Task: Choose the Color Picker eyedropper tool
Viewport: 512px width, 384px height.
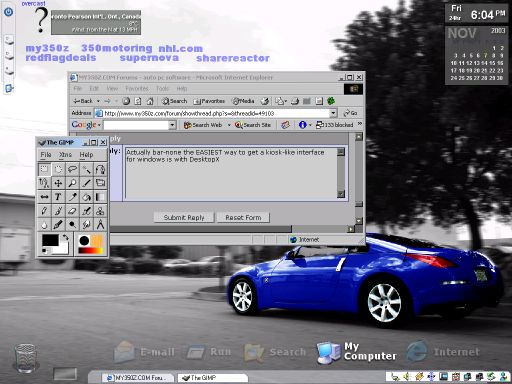Action: 72,197
